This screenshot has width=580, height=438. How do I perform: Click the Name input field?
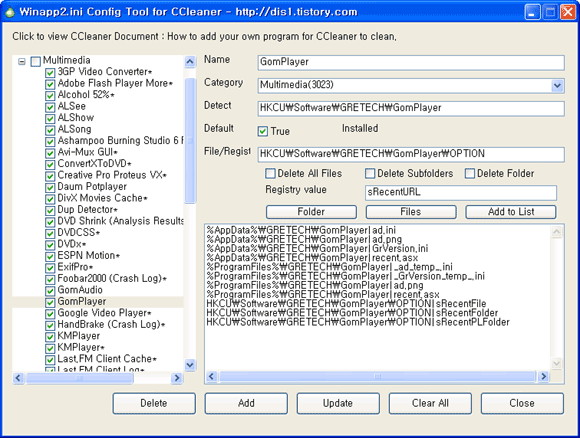click(411, 63)
